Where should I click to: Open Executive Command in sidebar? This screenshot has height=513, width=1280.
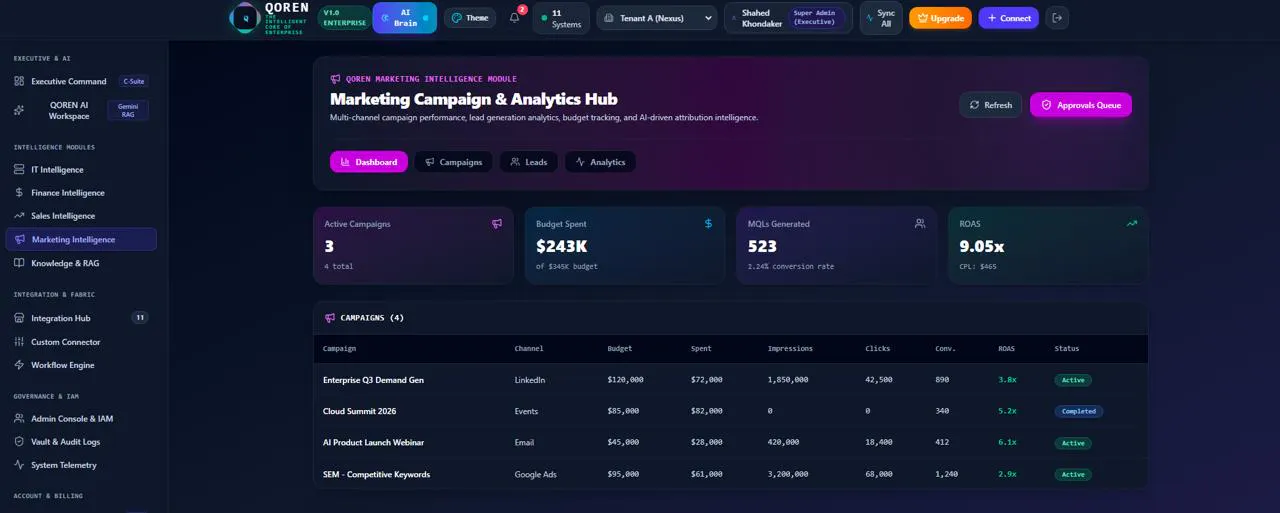(81, 81)
